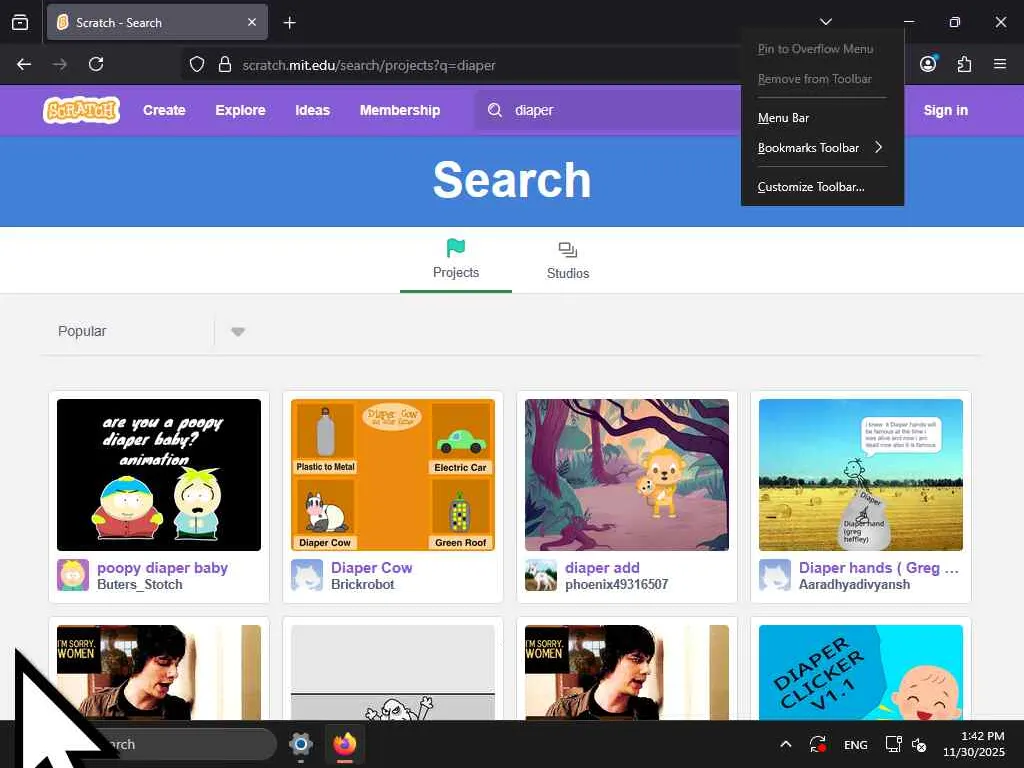The image size is (1024, 768).
Task: Click the recent browsing tab manager icon
Action: [20, 22]
